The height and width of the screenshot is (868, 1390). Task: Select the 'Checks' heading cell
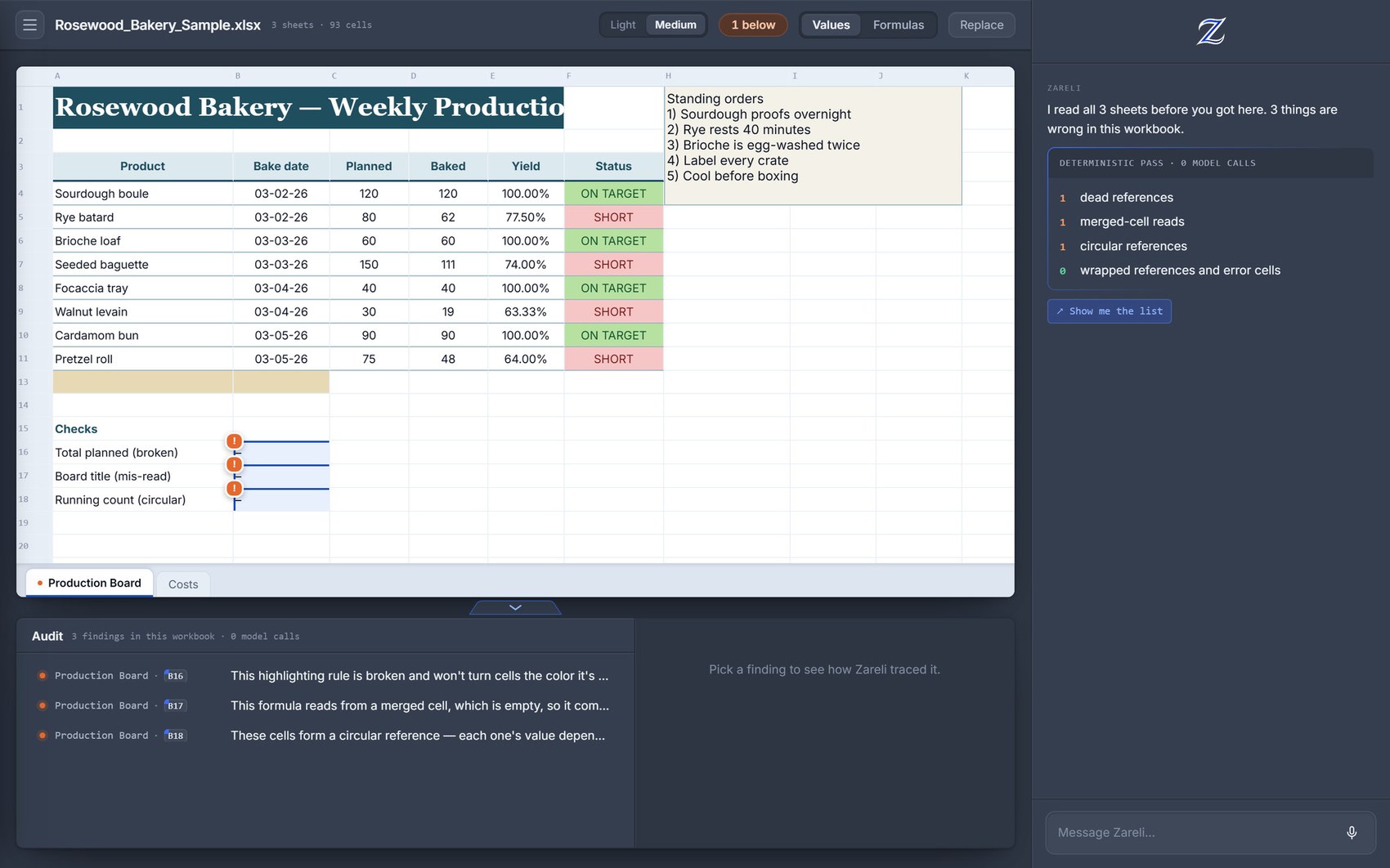142,429
